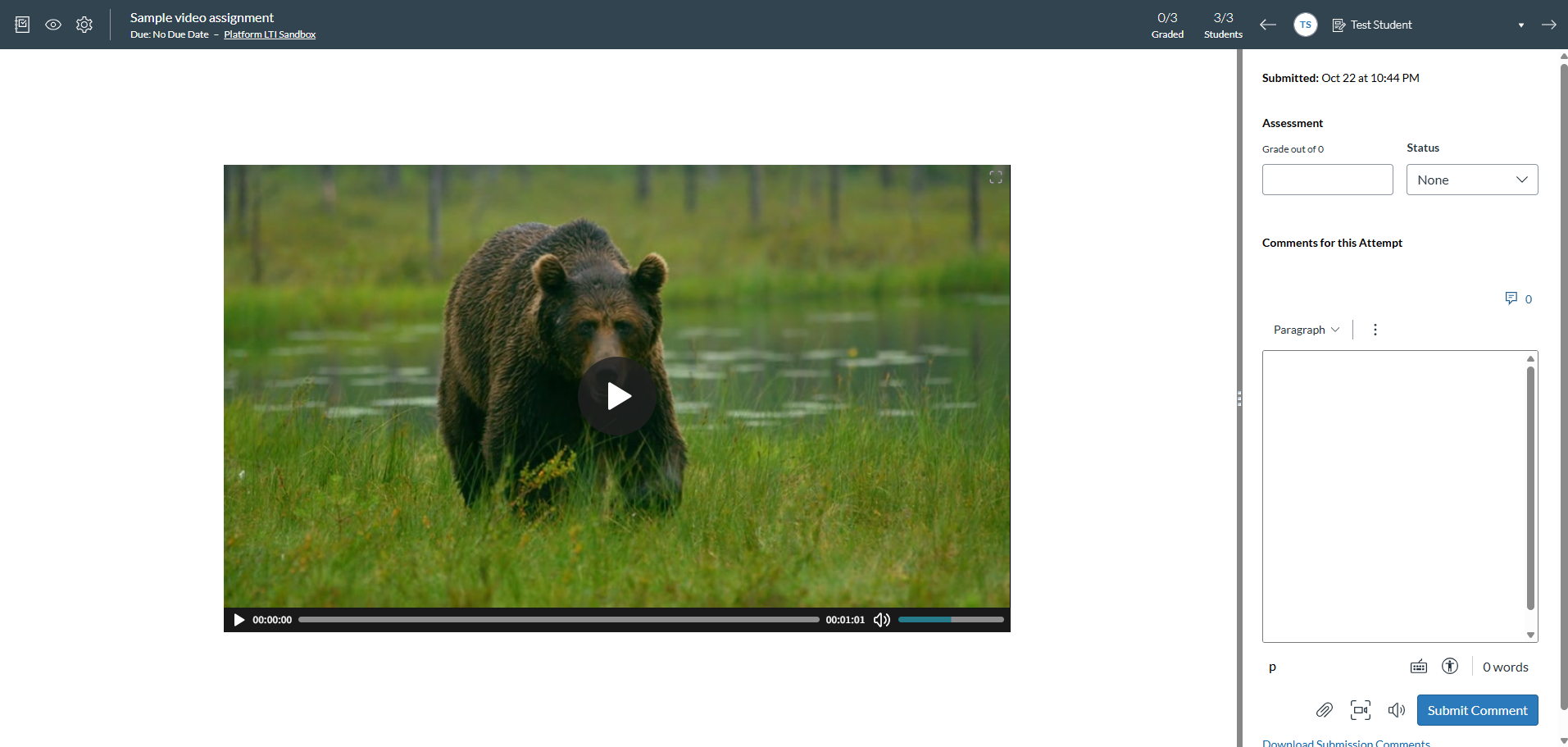The height and width of the screenshot is (747, 1568).
Task: Click the p element path indicator
Action: click(1272, 667)
